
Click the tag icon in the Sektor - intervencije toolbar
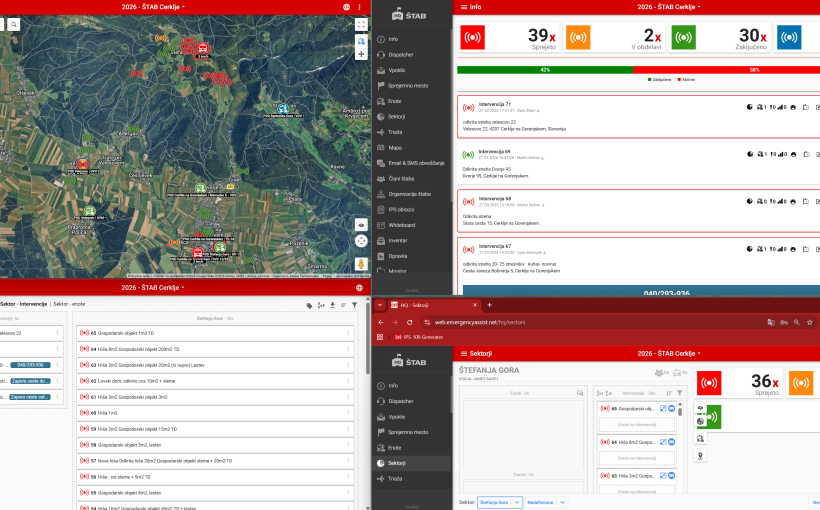coord(309,305)
